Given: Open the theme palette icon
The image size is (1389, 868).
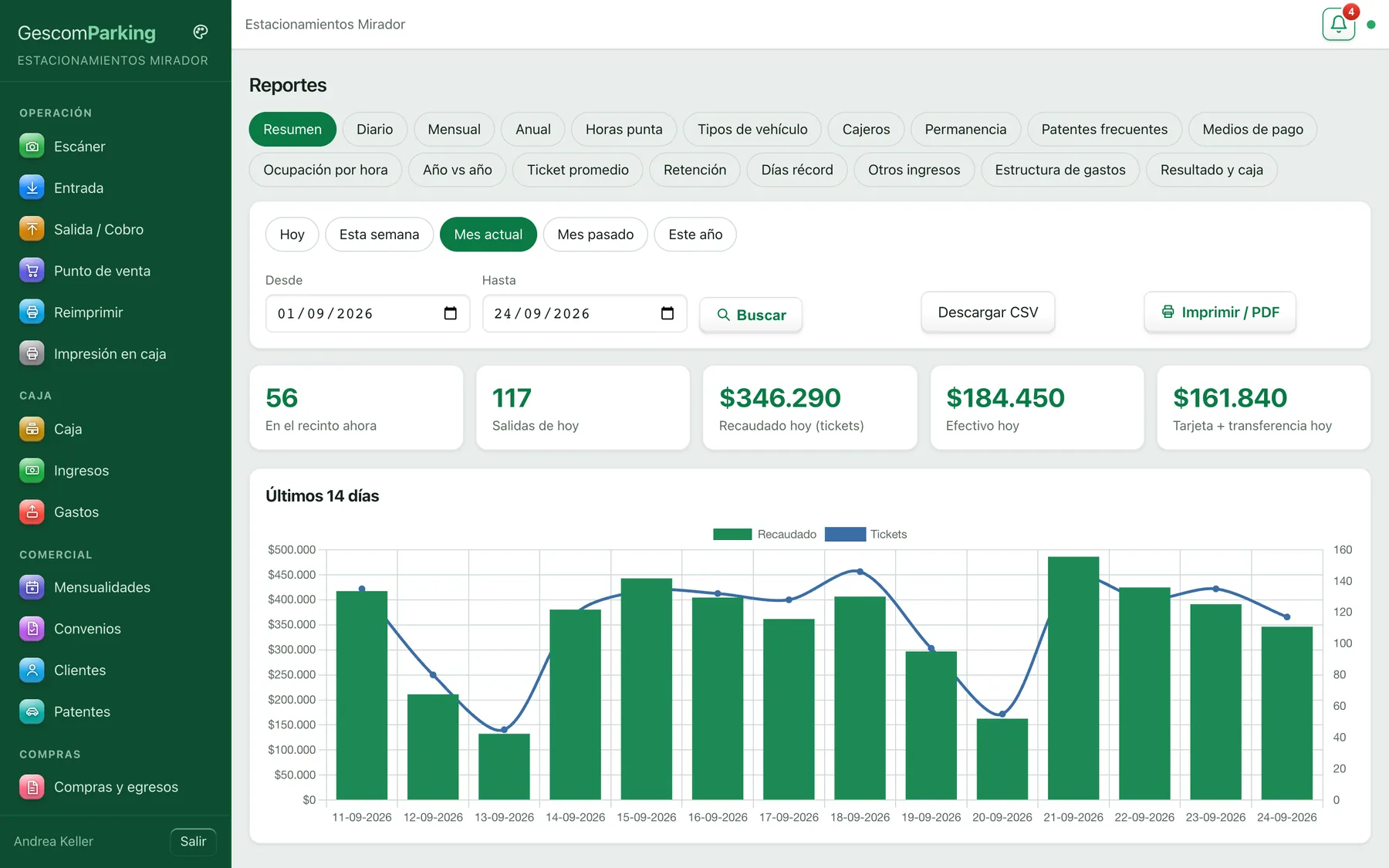Looking at the screenshot, I should pos(201,32).
